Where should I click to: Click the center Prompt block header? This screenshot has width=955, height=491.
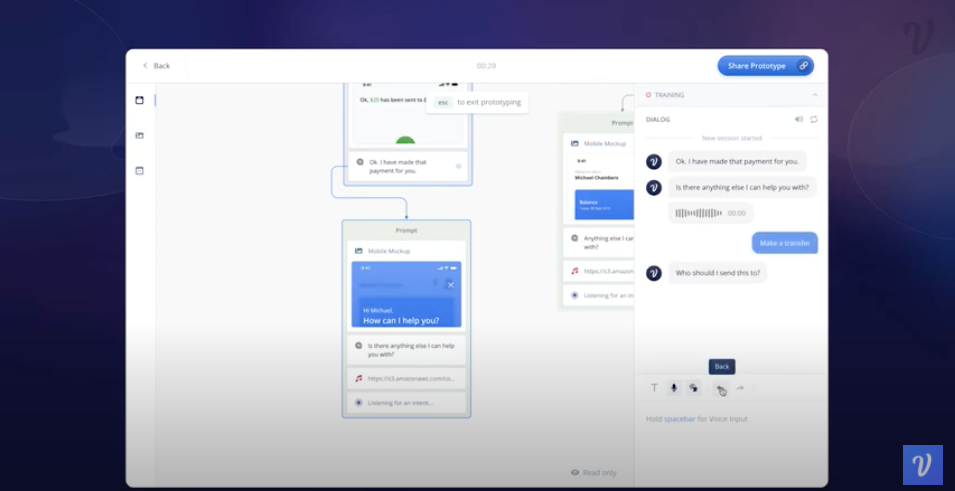(406, 230)
